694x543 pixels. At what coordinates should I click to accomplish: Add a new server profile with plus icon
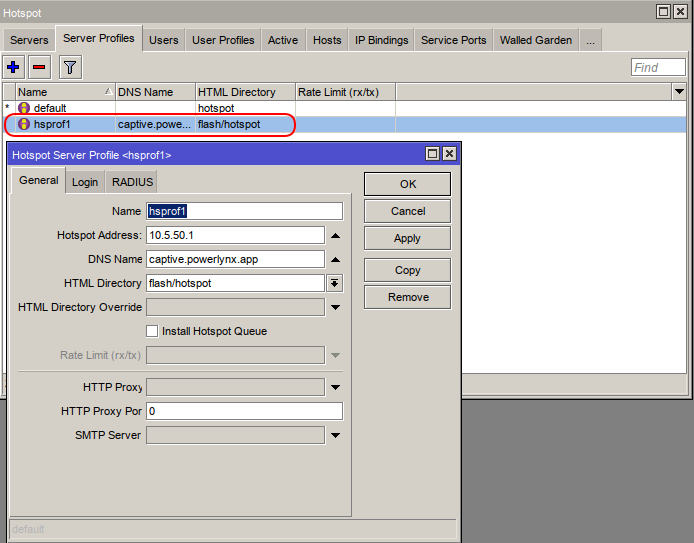13,67
